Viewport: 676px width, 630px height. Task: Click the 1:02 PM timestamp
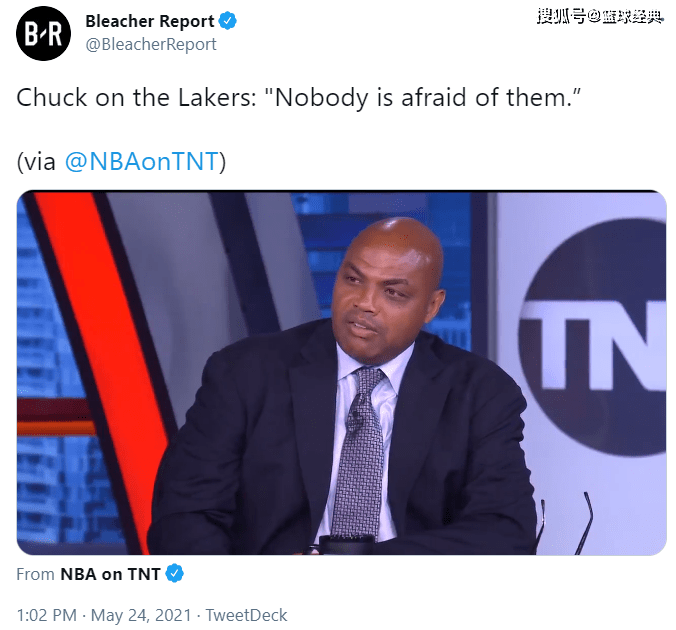pyautogui.click(x=47, y=615)
